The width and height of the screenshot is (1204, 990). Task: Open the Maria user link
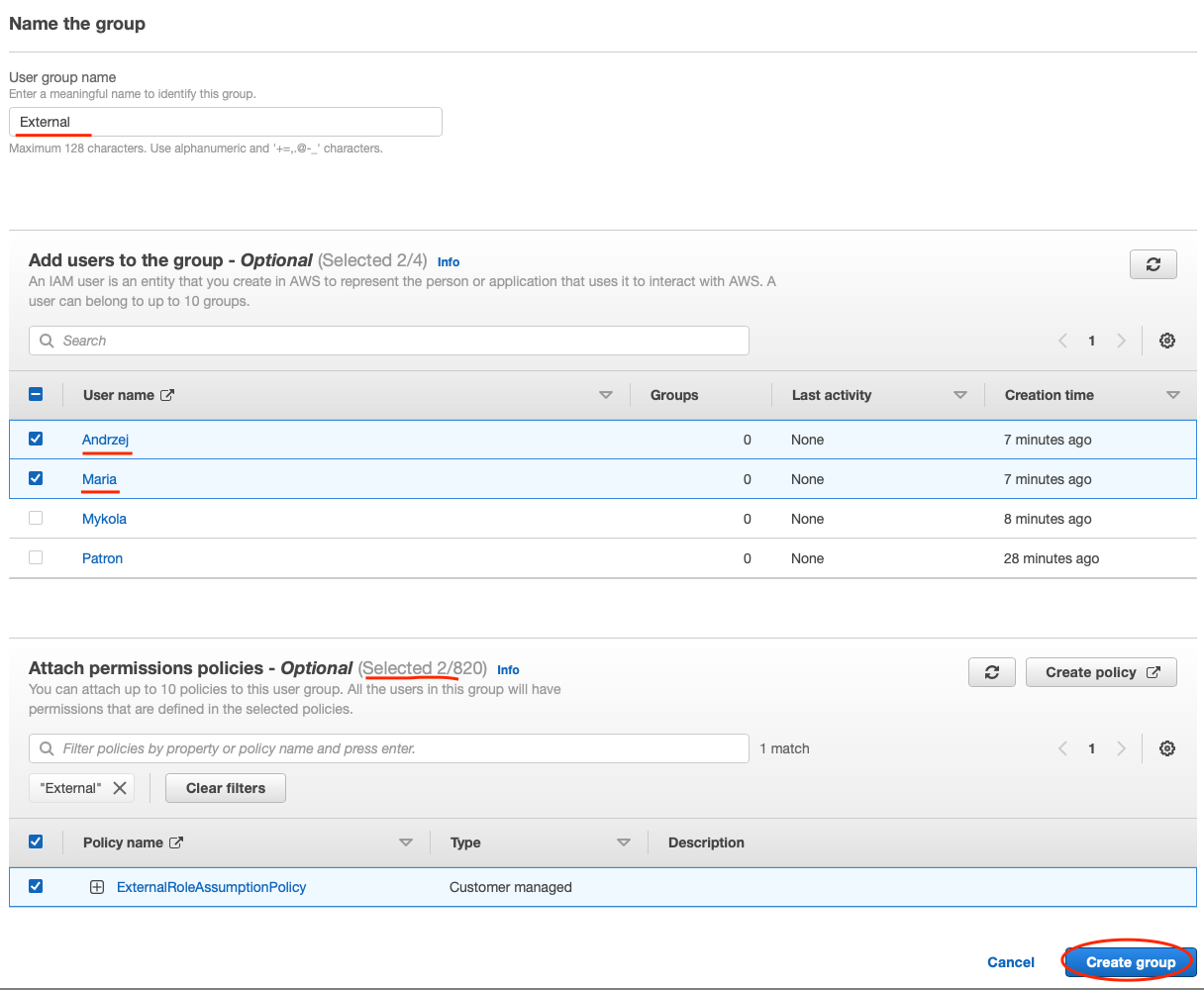99,479
